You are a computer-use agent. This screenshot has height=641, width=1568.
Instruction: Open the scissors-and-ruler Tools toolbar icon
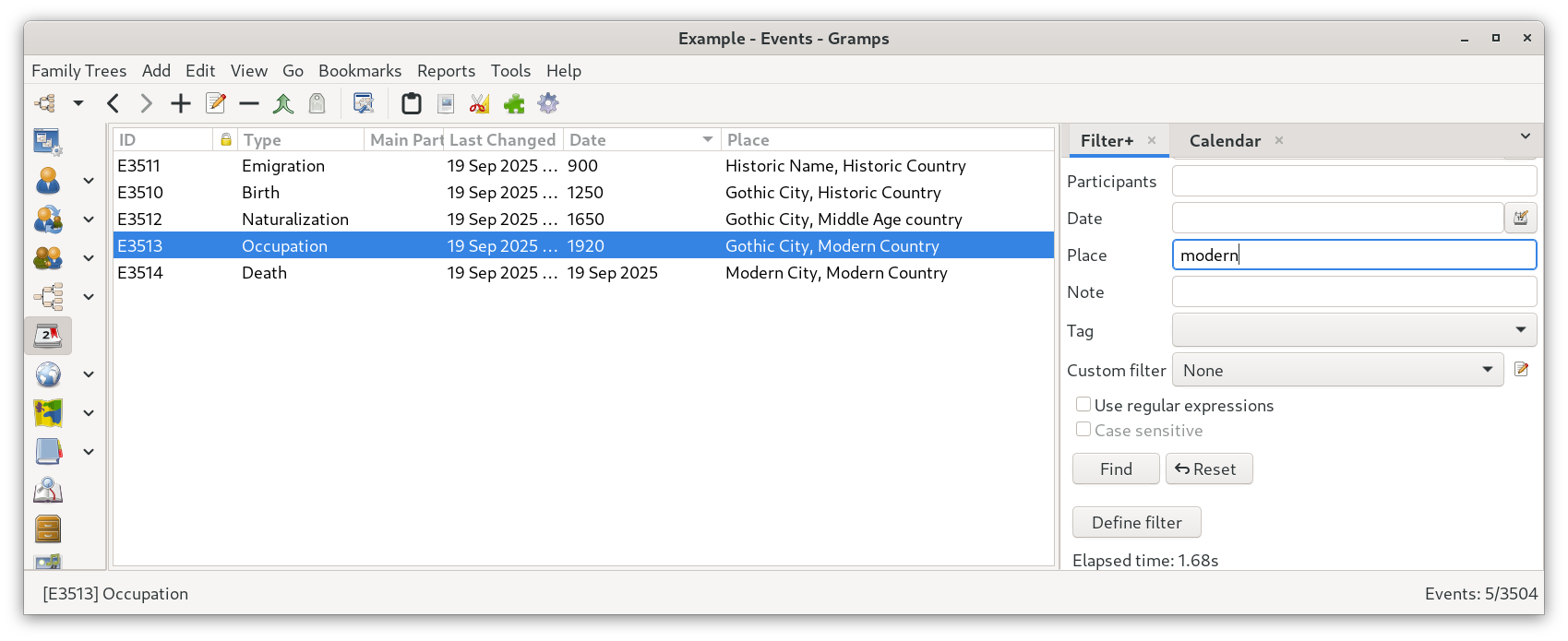[x=479, y=103]
